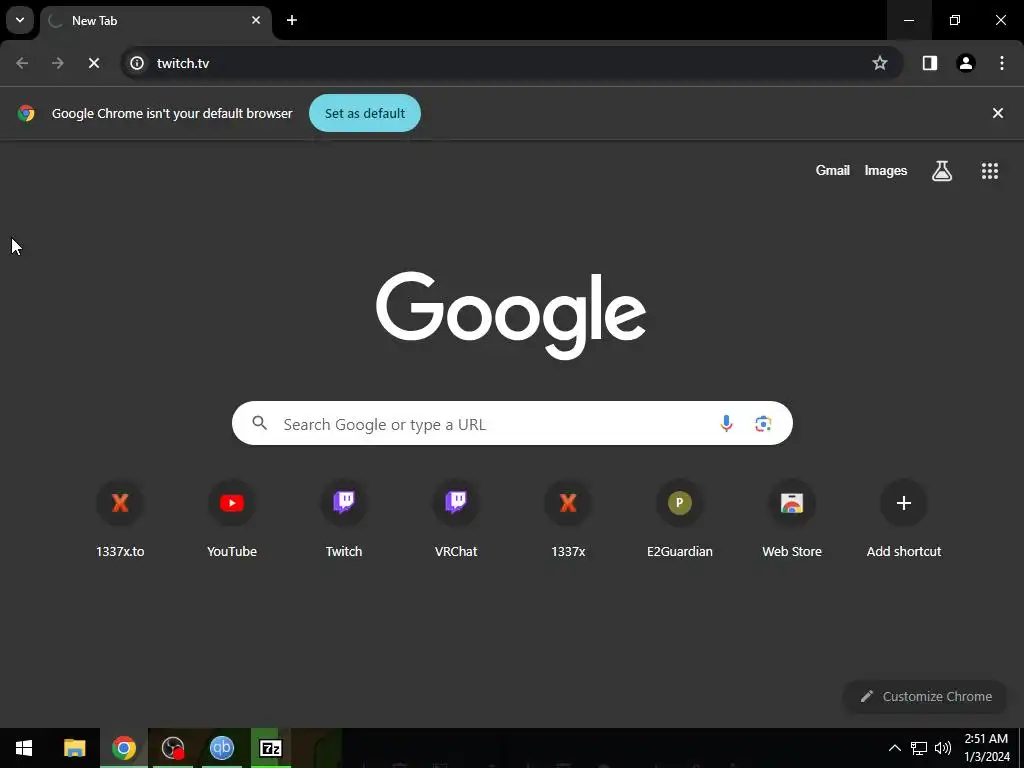1024x768 pixels.
Task: Go forward to the next page
Action: [58, 63]
